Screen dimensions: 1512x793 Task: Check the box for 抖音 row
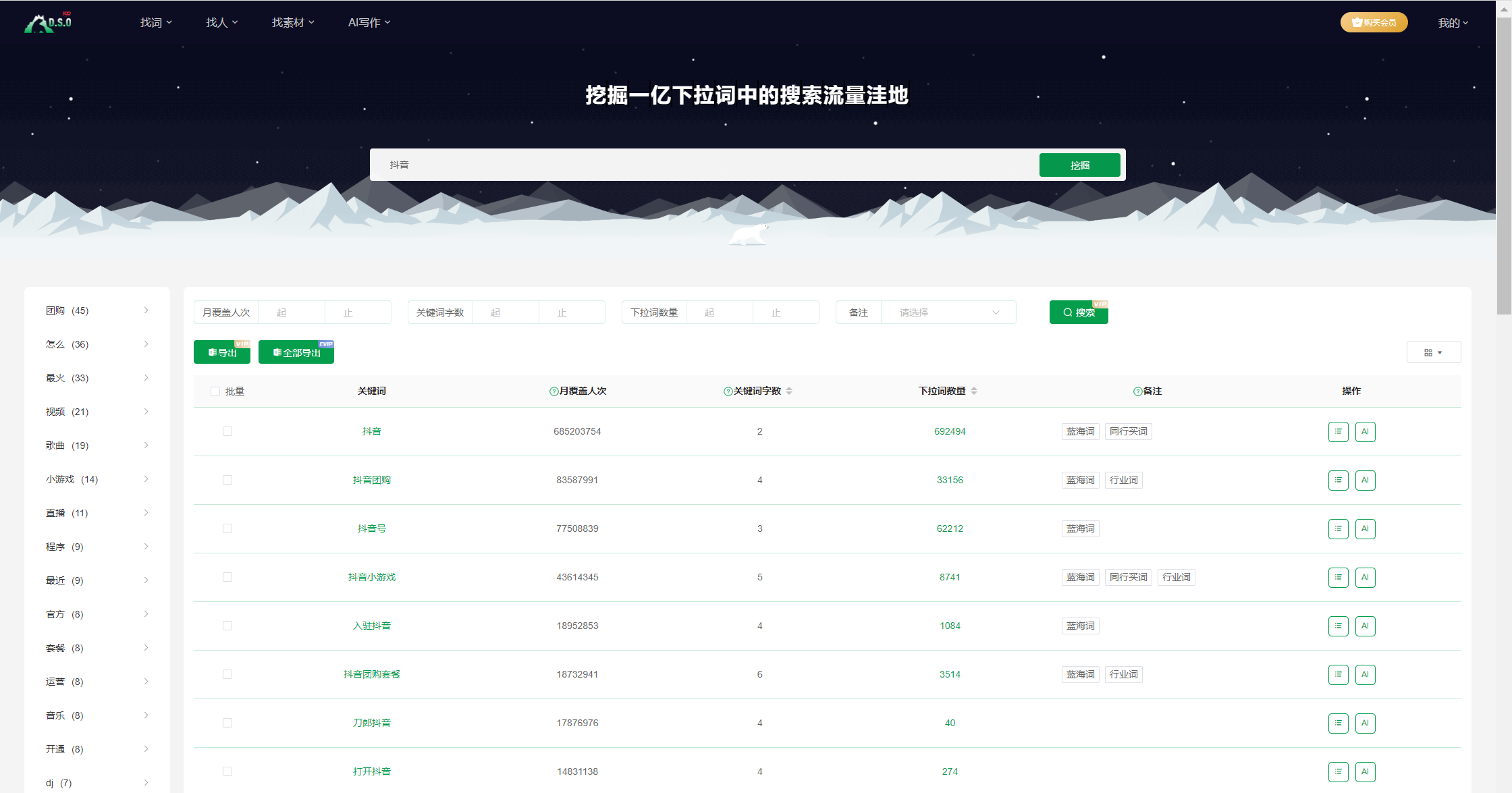click(227, 431)
